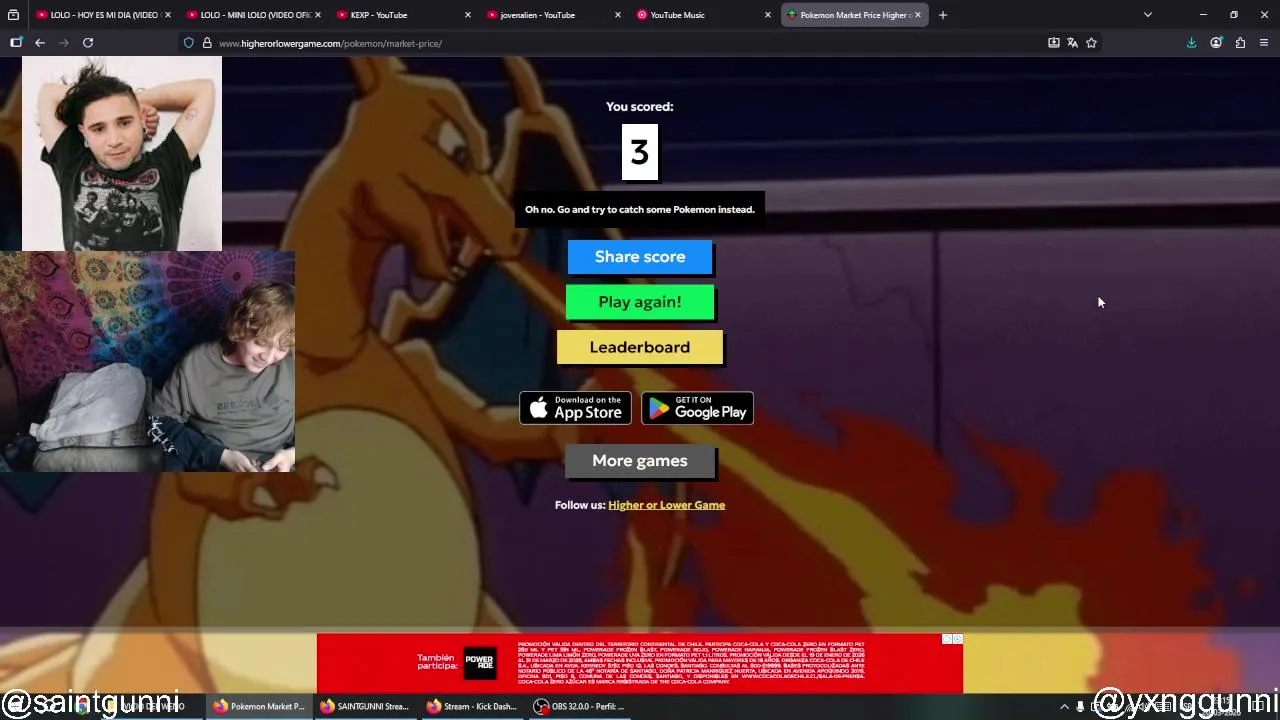Viewport: 1280px width, 720px height.
Task: Open the downloads panel
Action: point(1191,43)
